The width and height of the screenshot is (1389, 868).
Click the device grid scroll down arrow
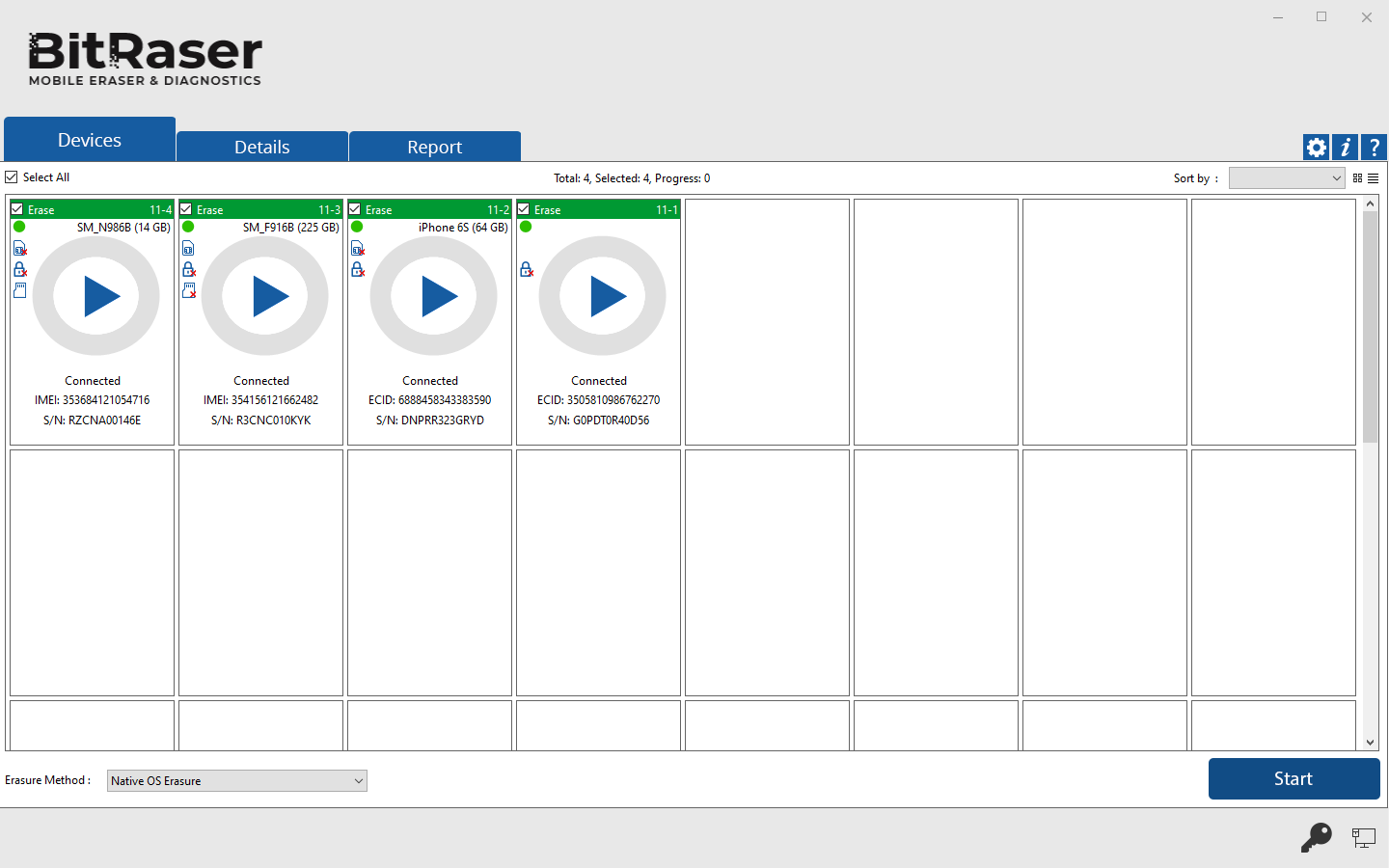[1371, 743]
